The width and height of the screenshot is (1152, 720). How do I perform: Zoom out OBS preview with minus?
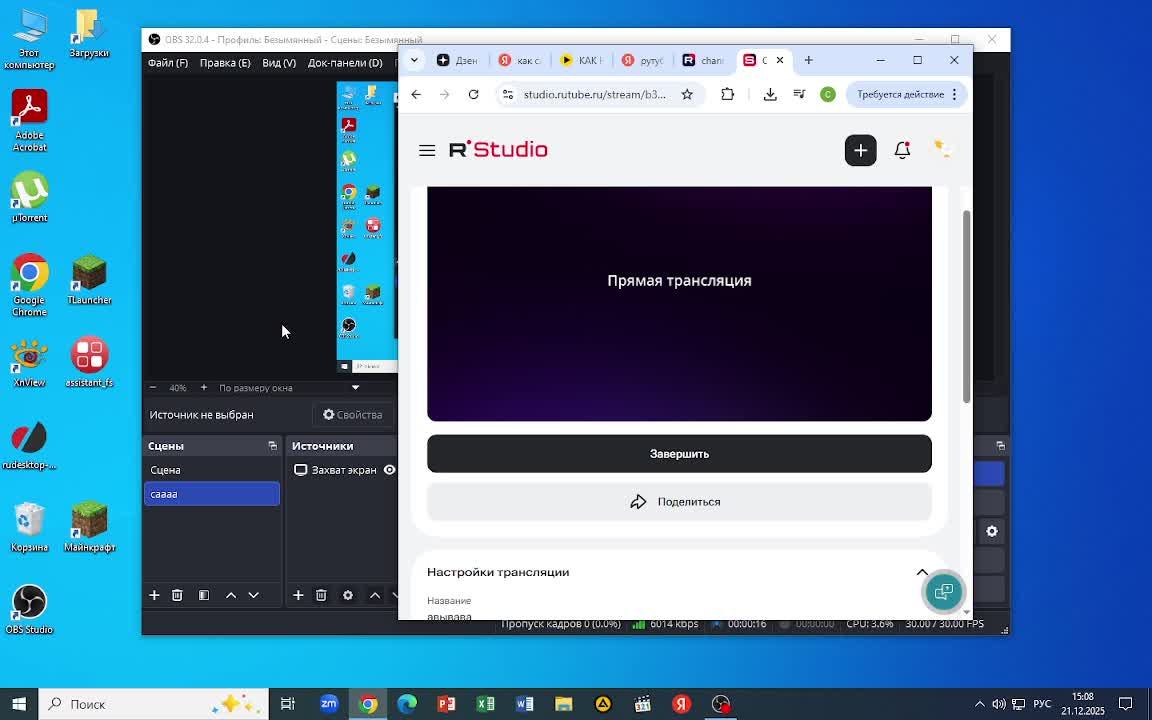click(x=153, y=387)
